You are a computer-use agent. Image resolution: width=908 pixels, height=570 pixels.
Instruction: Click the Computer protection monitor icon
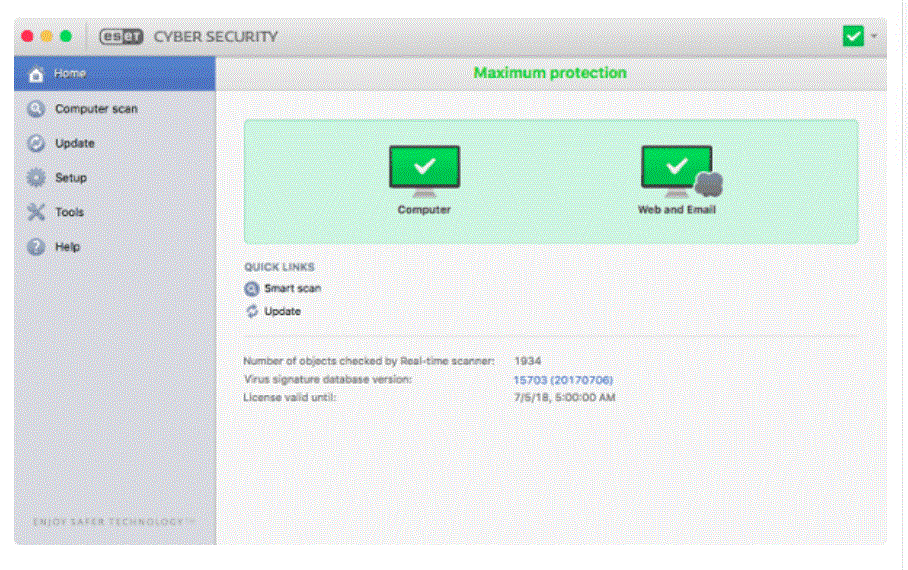pyautogui.click(x=424, y=171)
